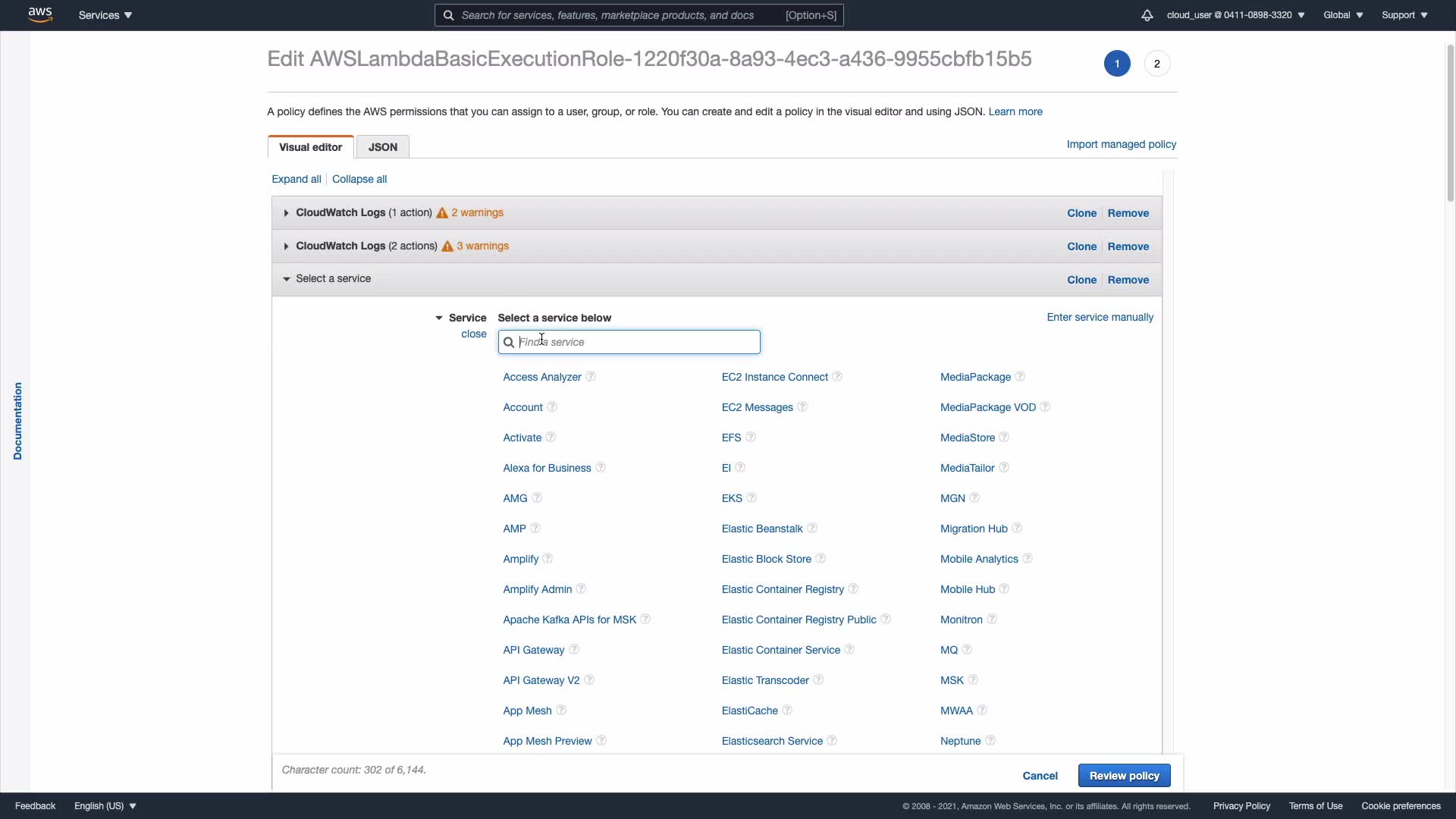Screen dimensions: 1456x819
Task: Click the Review policy button
Action: point(1124,776)
